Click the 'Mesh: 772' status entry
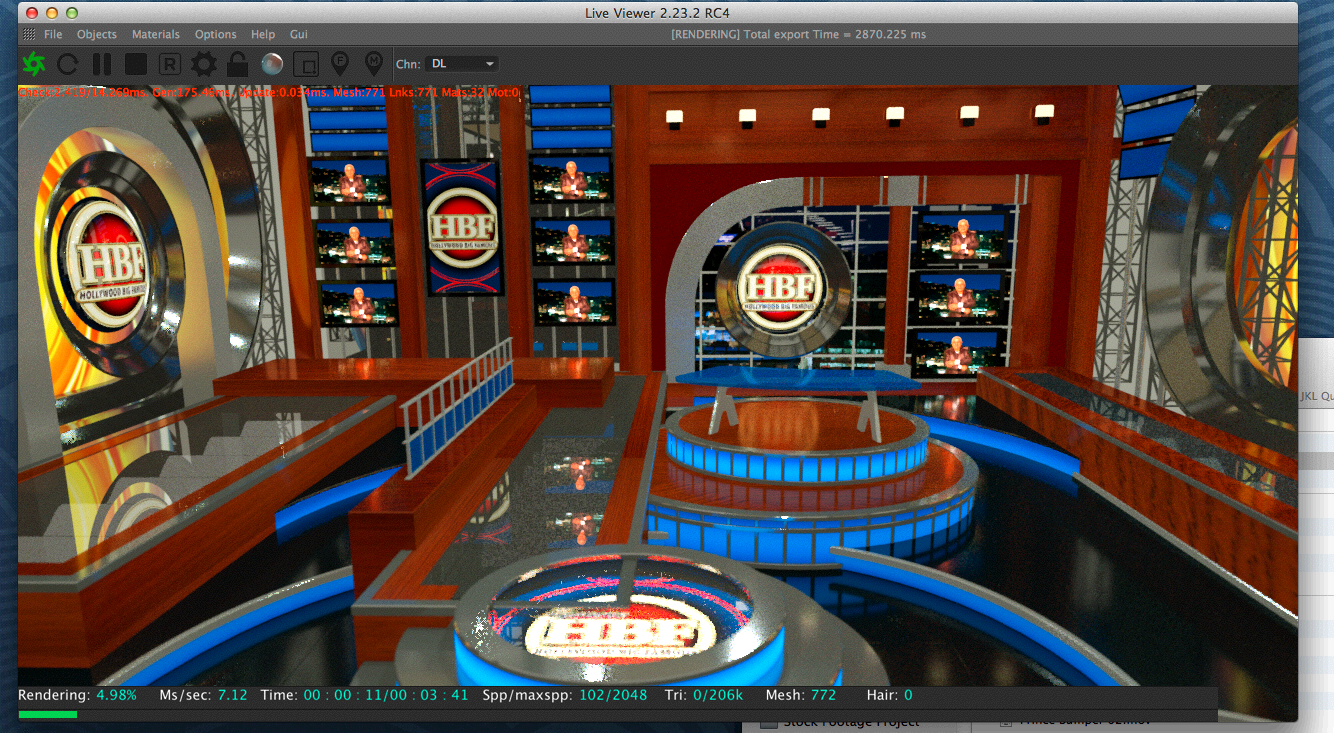 (801, 695)
